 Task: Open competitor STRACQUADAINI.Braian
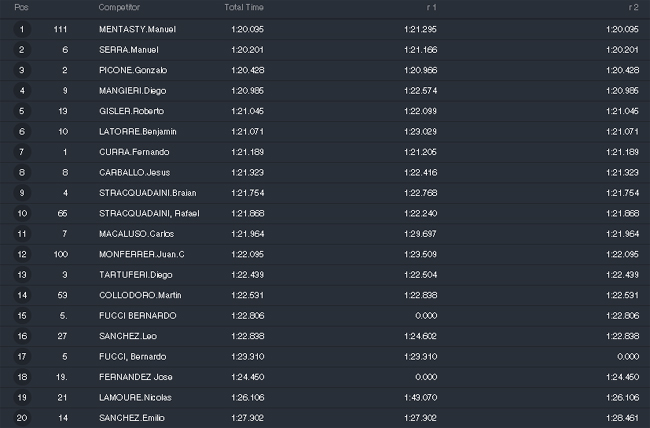pyautogui.click(x=148, y=193)
